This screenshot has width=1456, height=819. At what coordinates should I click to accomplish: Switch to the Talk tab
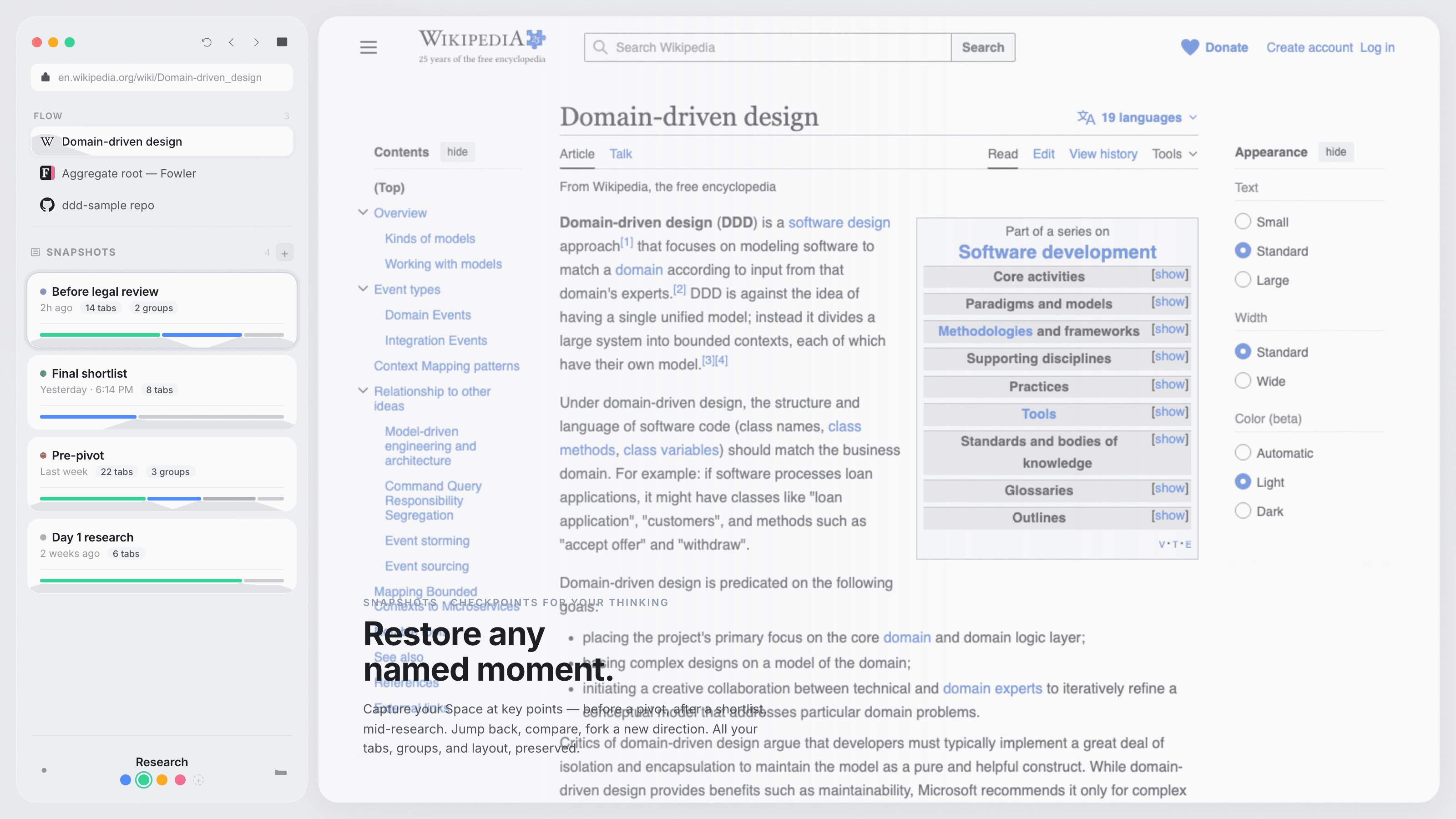click(621, 154)
